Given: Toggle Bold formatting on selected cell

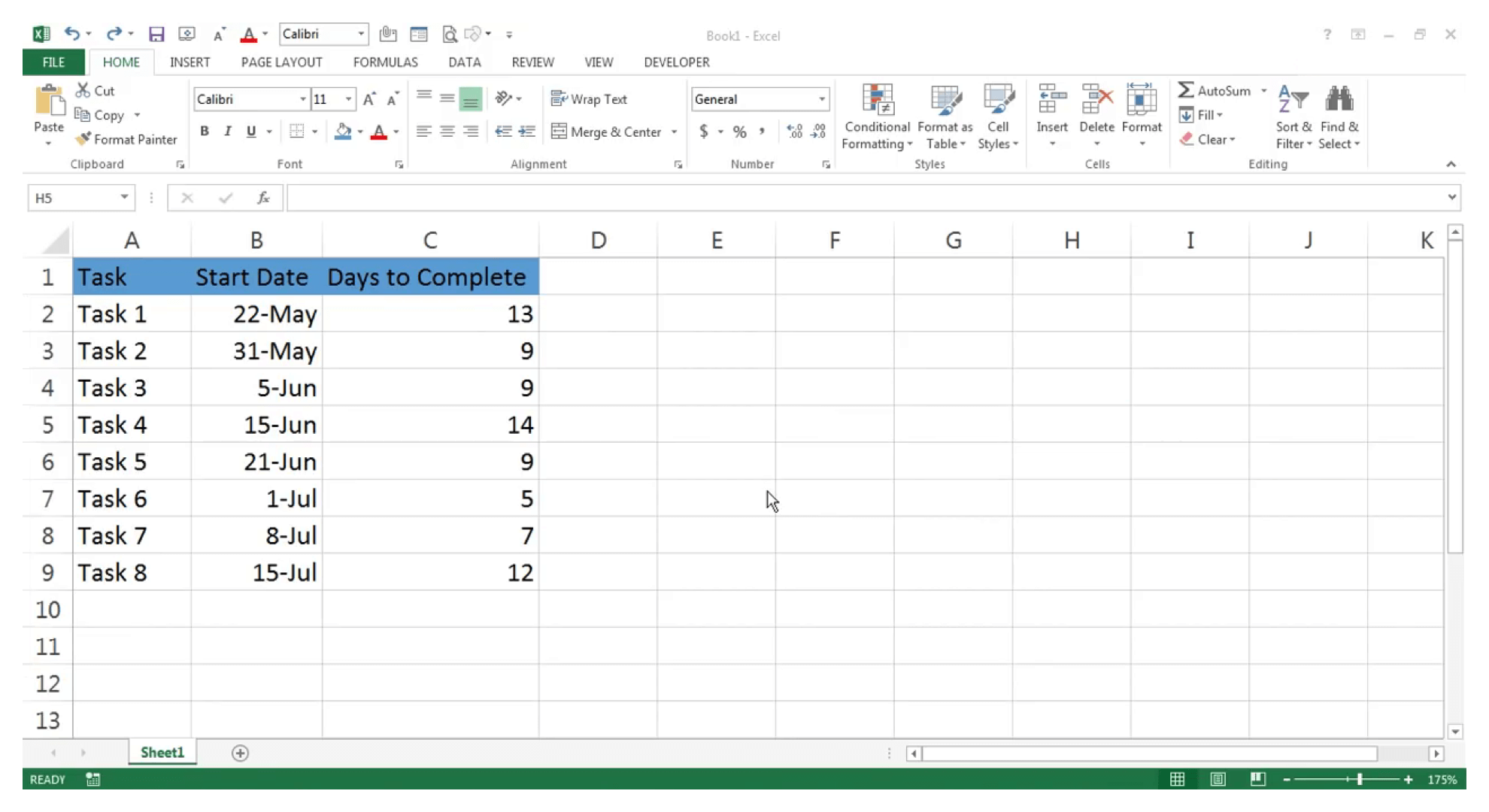Looking at the screenshot, I should [x=203, y=131].
